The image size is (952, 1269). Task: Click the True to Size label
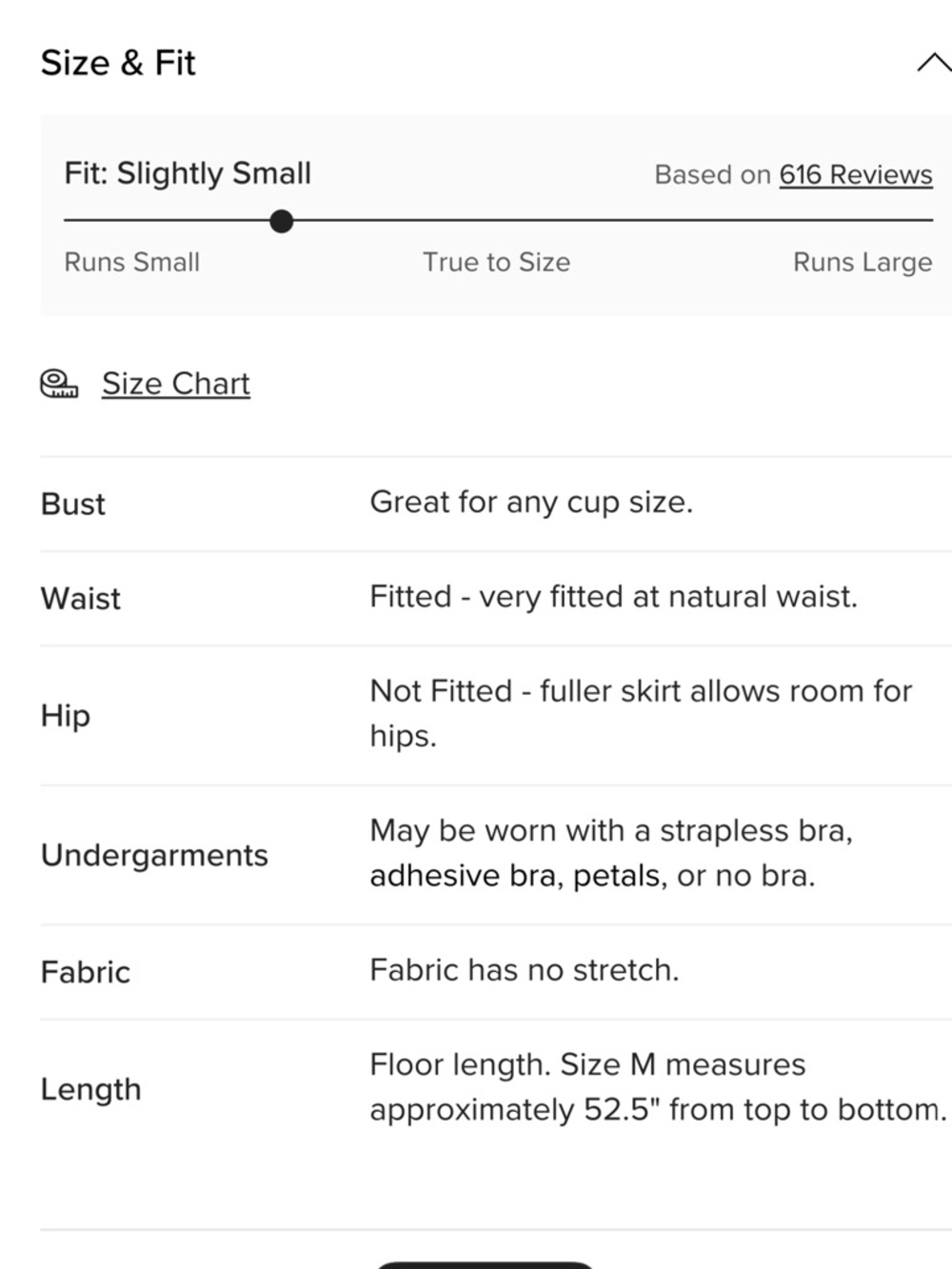coord(496,262)
